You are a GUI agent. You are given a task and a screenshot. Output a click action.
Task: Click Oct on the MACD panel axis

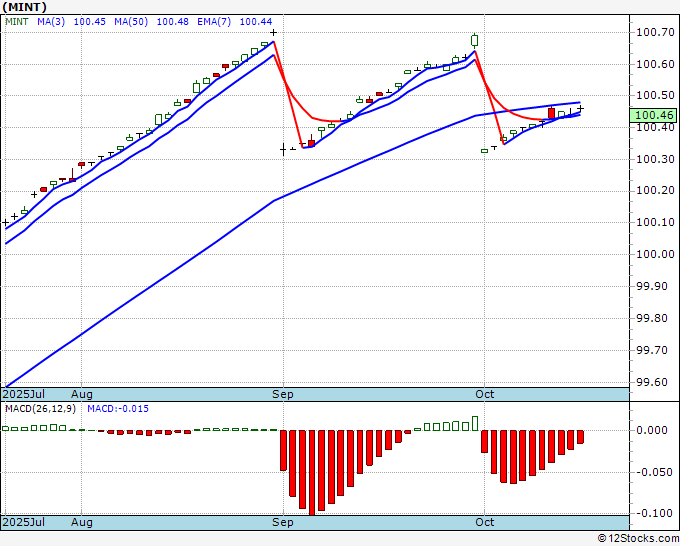click(x=484, y=522)
